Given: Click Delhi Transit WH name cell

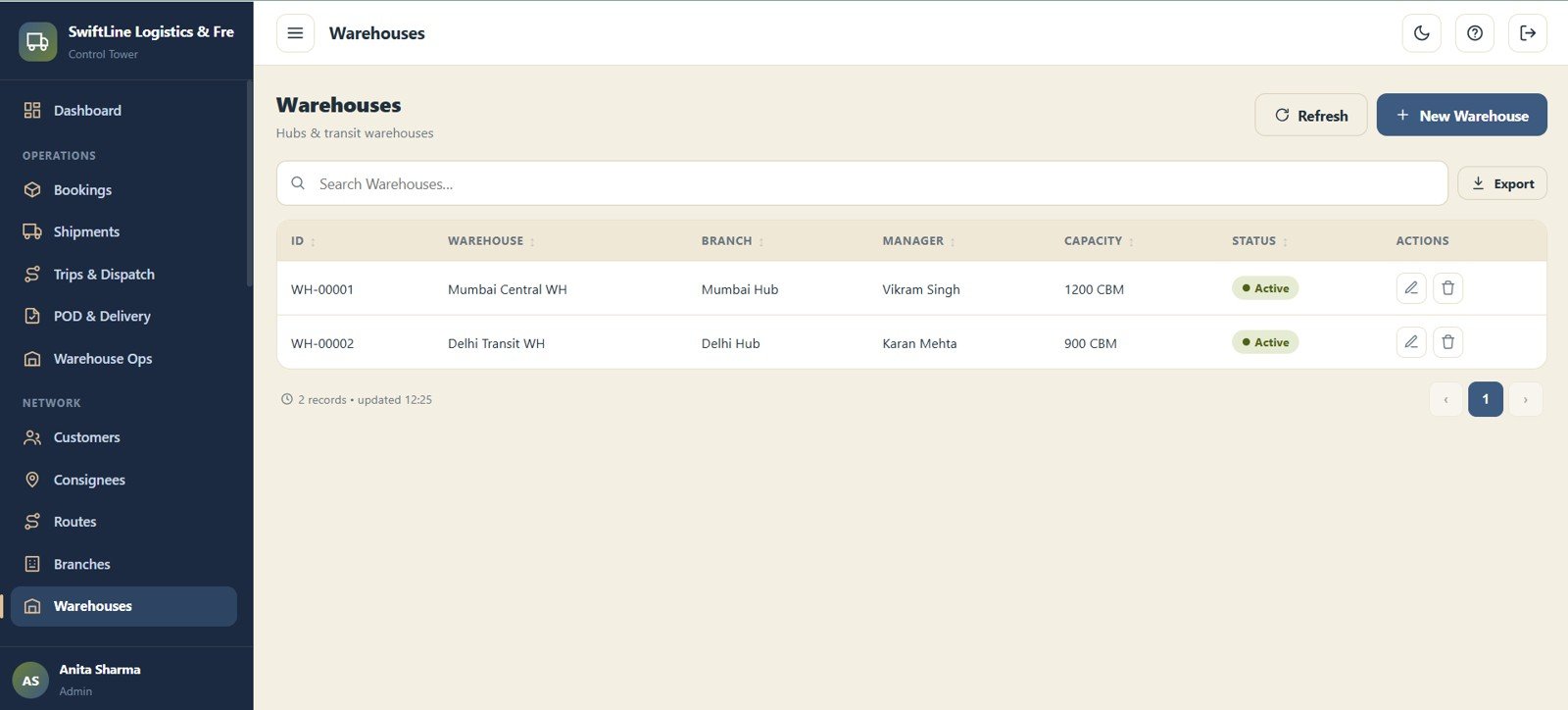Looking at the screenshot, I should point(496,343).
